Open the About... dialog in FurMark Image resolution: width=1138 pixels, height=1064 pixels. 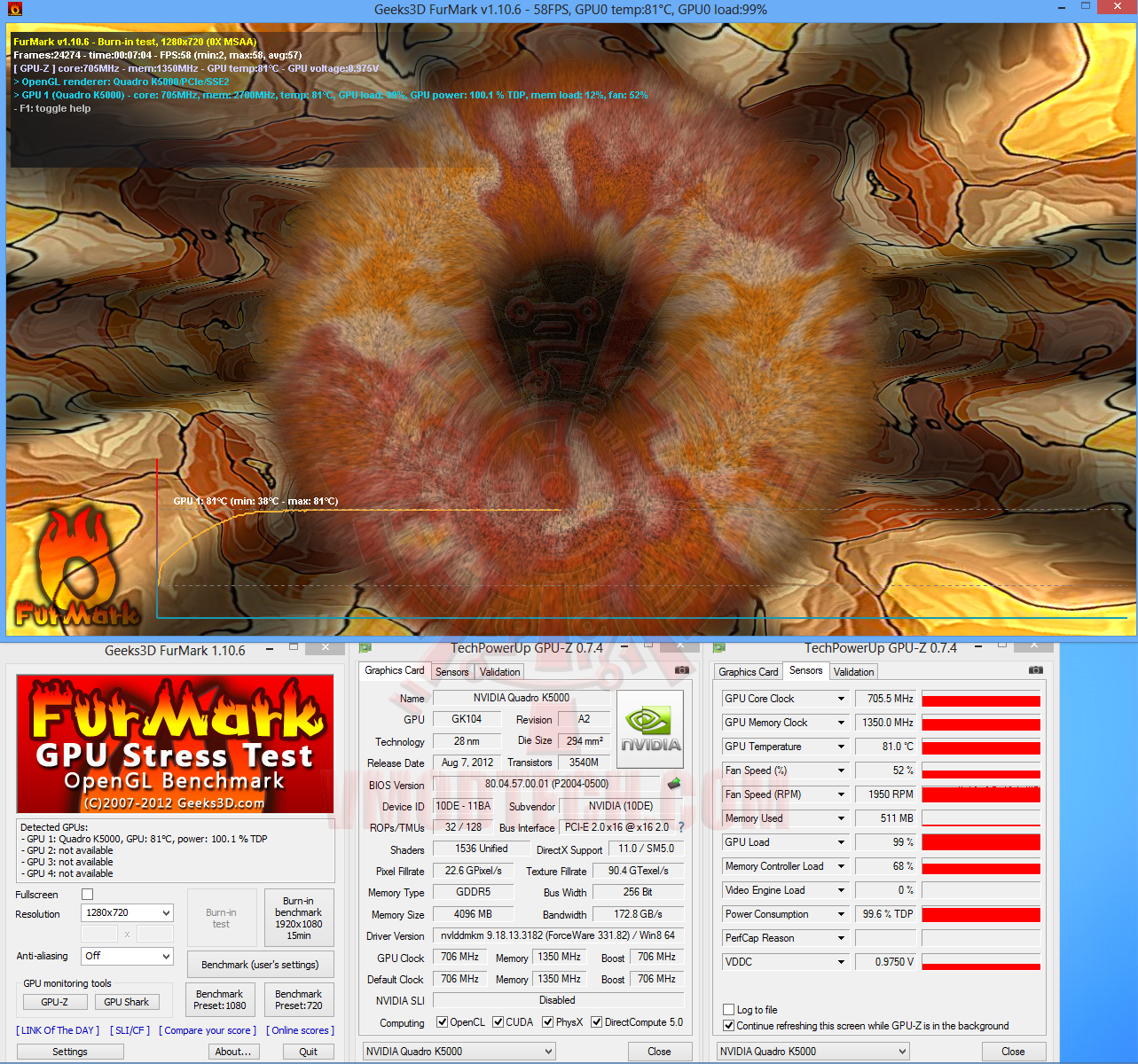click(233, 1052)
